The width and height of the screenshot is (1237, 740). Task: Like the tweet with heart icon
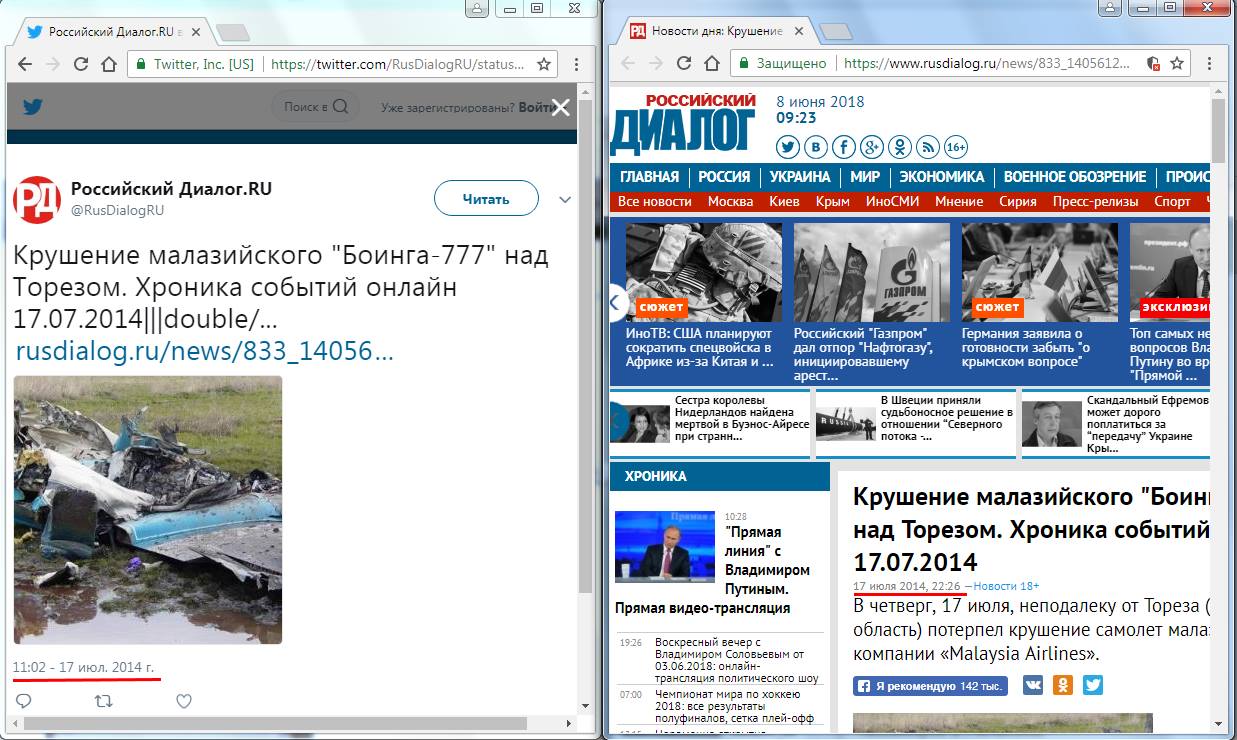[x=183, y=702]
